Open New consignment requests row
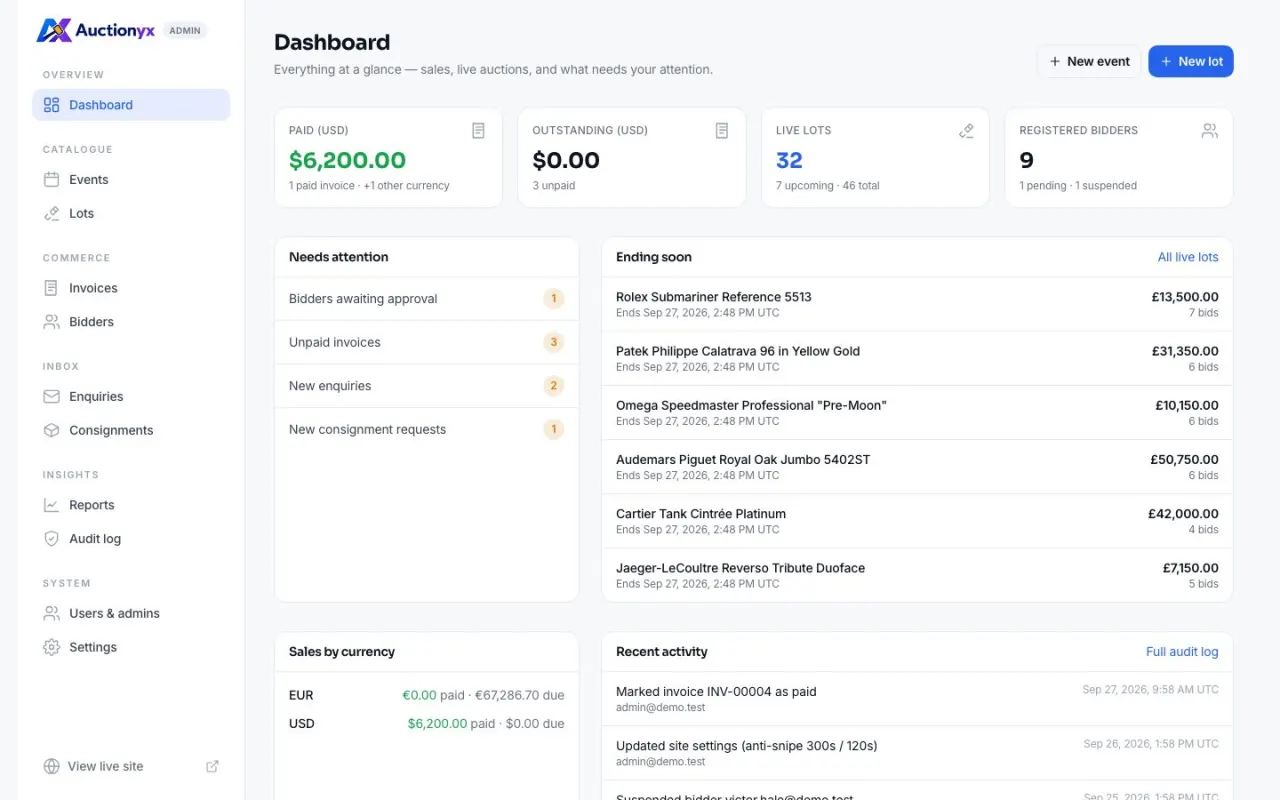This screenshot has height=800, width=1280. pyautogui.click(x=427, y=430)
